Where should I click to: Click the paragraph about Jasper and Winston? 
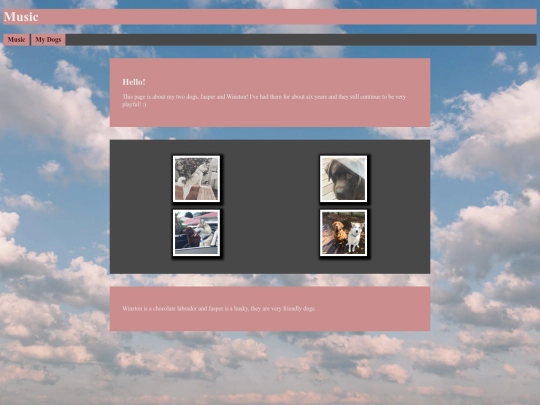pyautogui.click(x=264, y=101)
